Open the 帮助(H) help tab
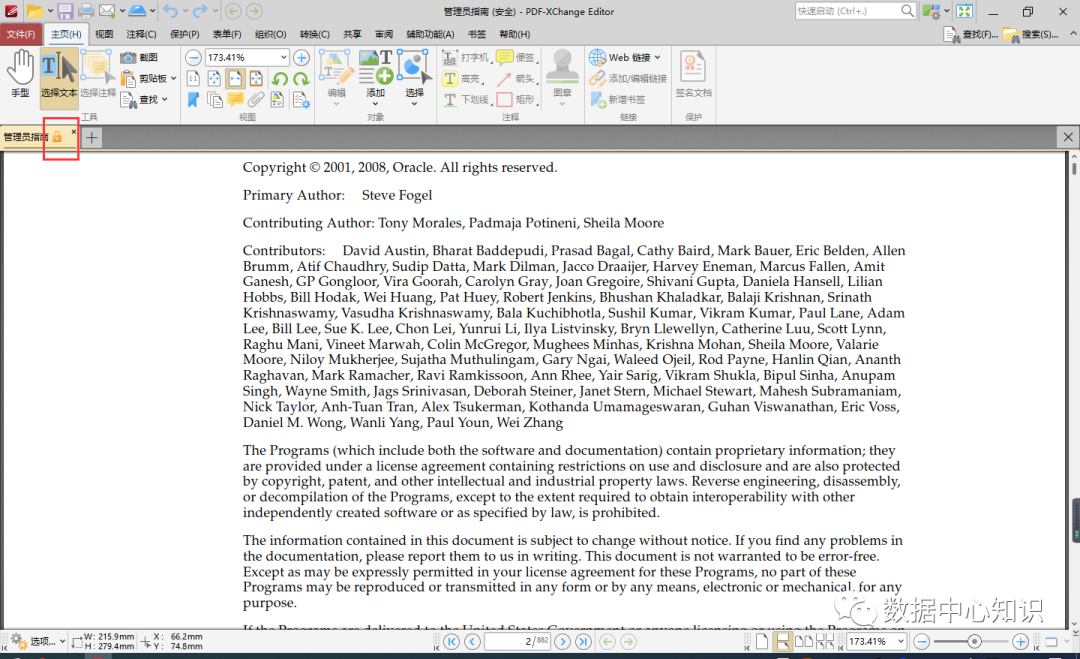Screen dimensions: 1080x659 click(515, 34)
